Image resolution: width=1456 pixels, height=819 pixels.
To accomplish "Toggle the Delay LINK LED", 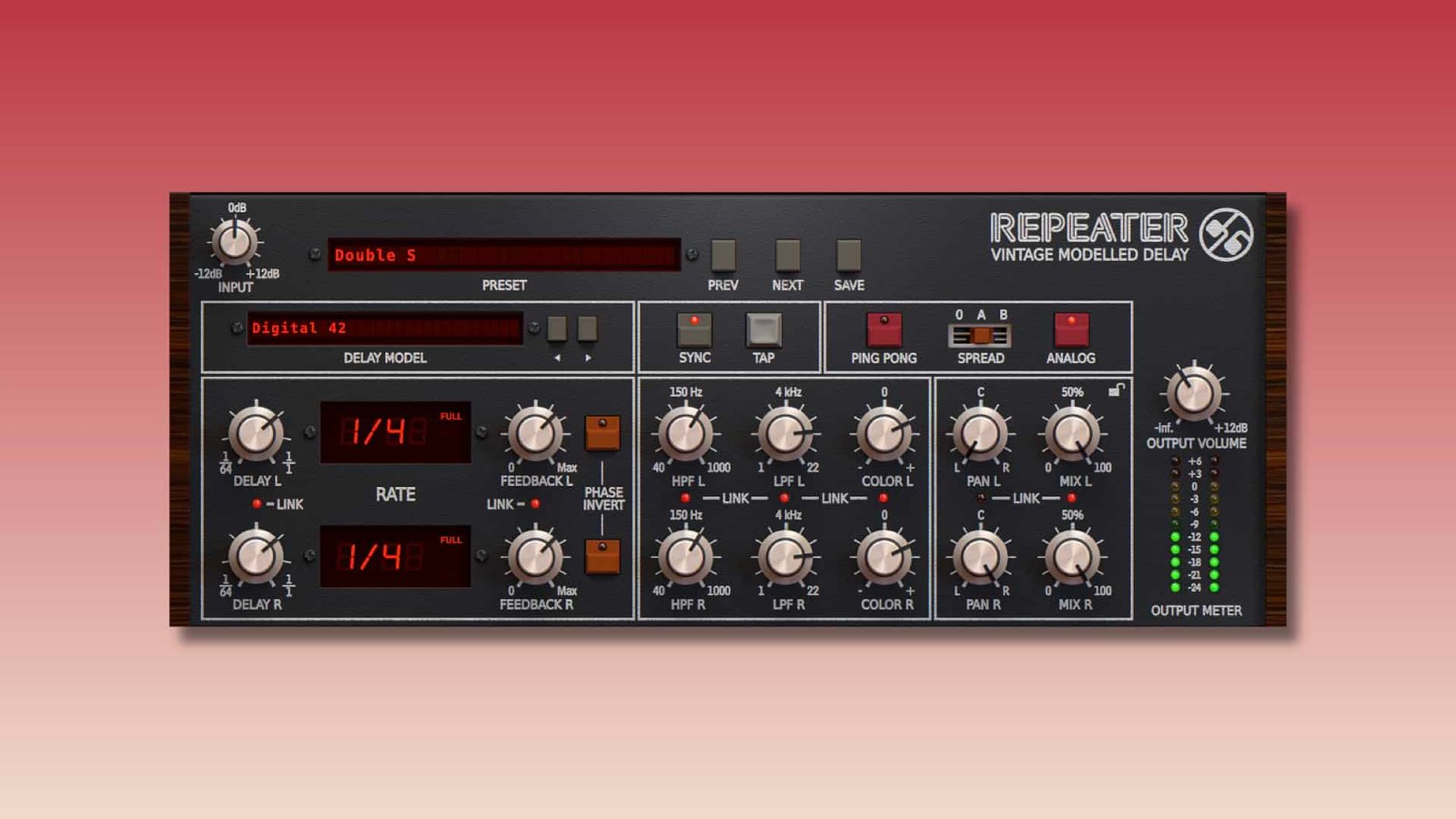I will click(258, 503).
